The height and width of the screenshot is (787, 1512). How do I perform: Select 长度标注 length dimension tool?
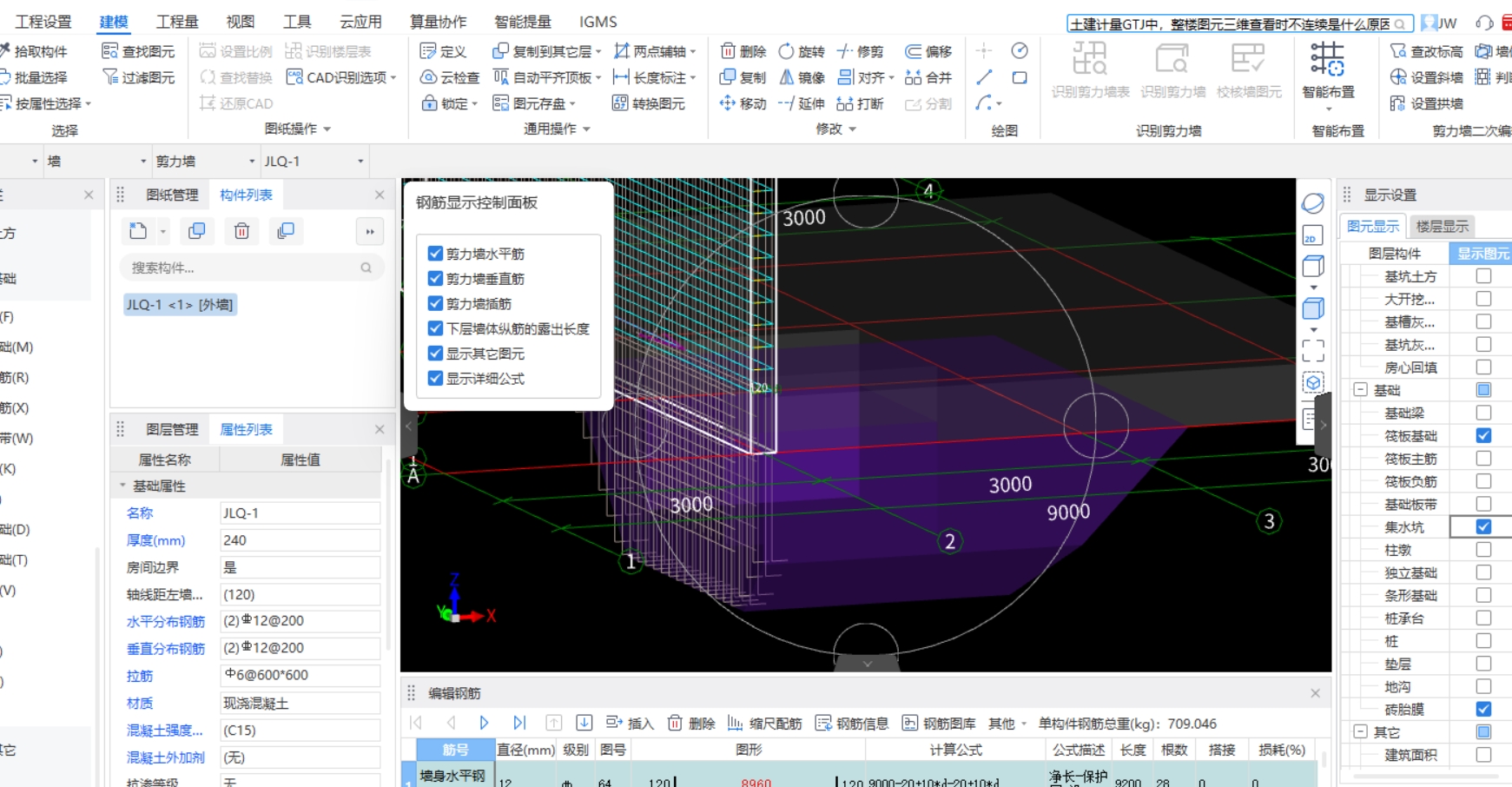click(x=655, y=77)
